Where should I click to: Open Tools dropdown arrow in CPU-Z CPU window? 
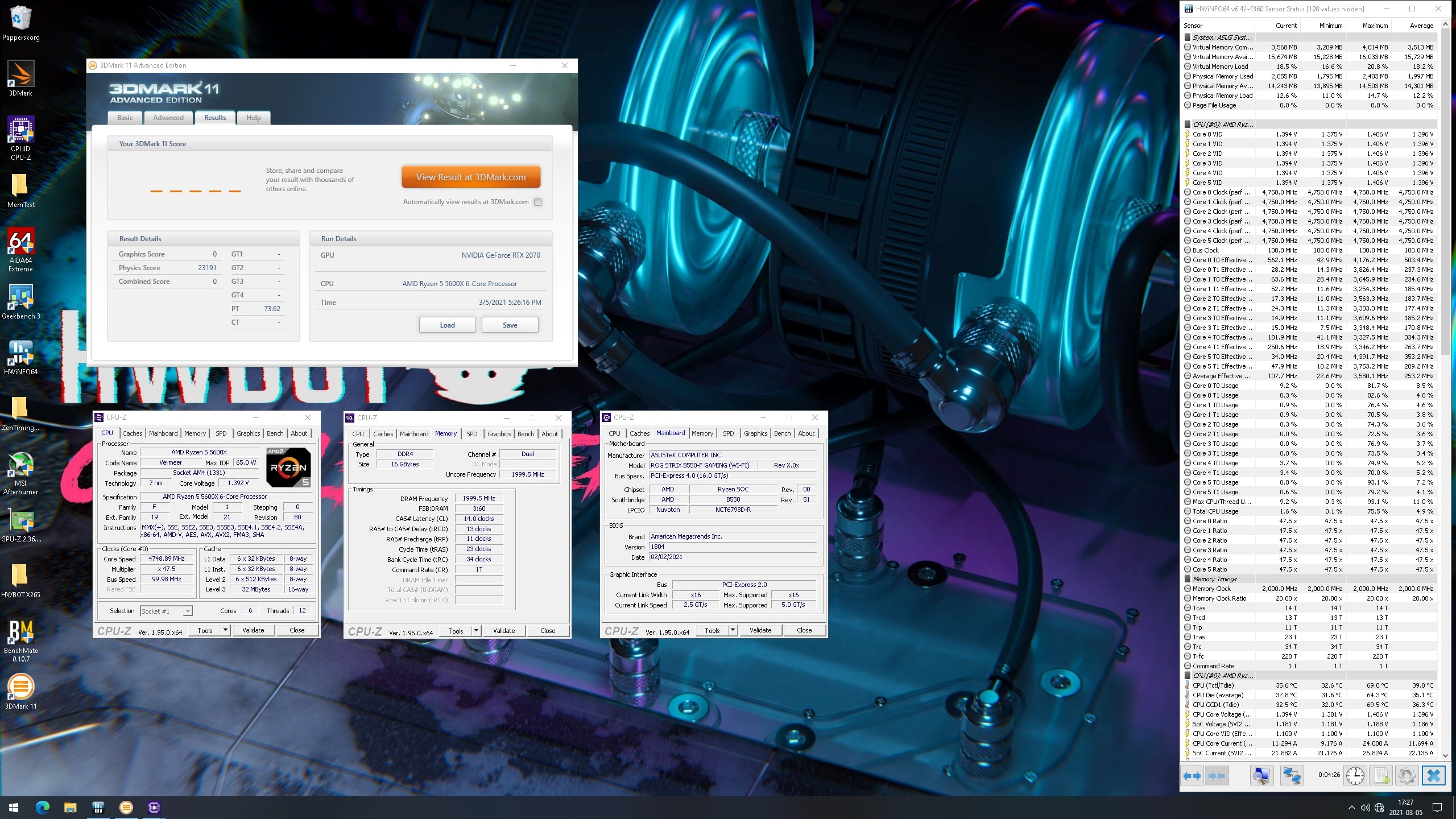pos(225,630)
